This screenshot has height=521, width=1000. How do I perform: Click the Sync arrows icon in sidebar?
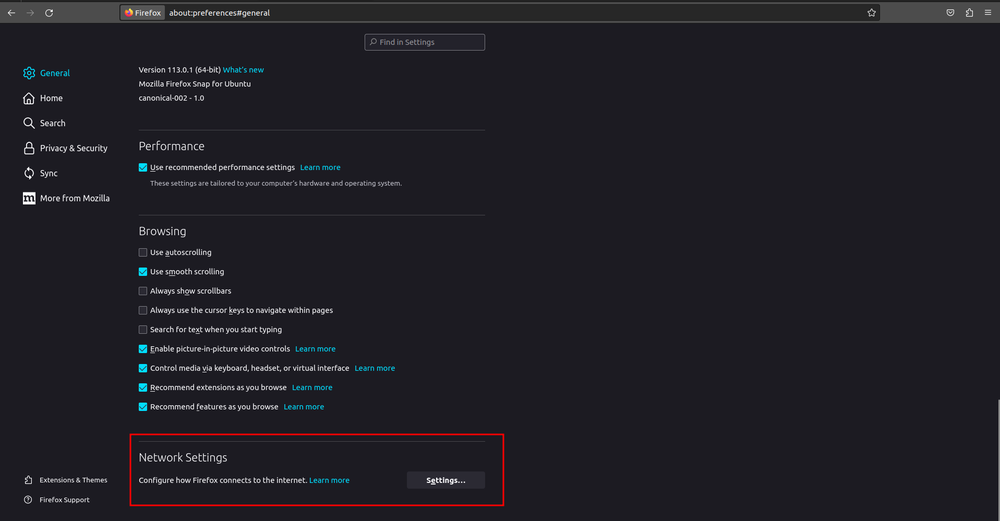coord(29,173)
